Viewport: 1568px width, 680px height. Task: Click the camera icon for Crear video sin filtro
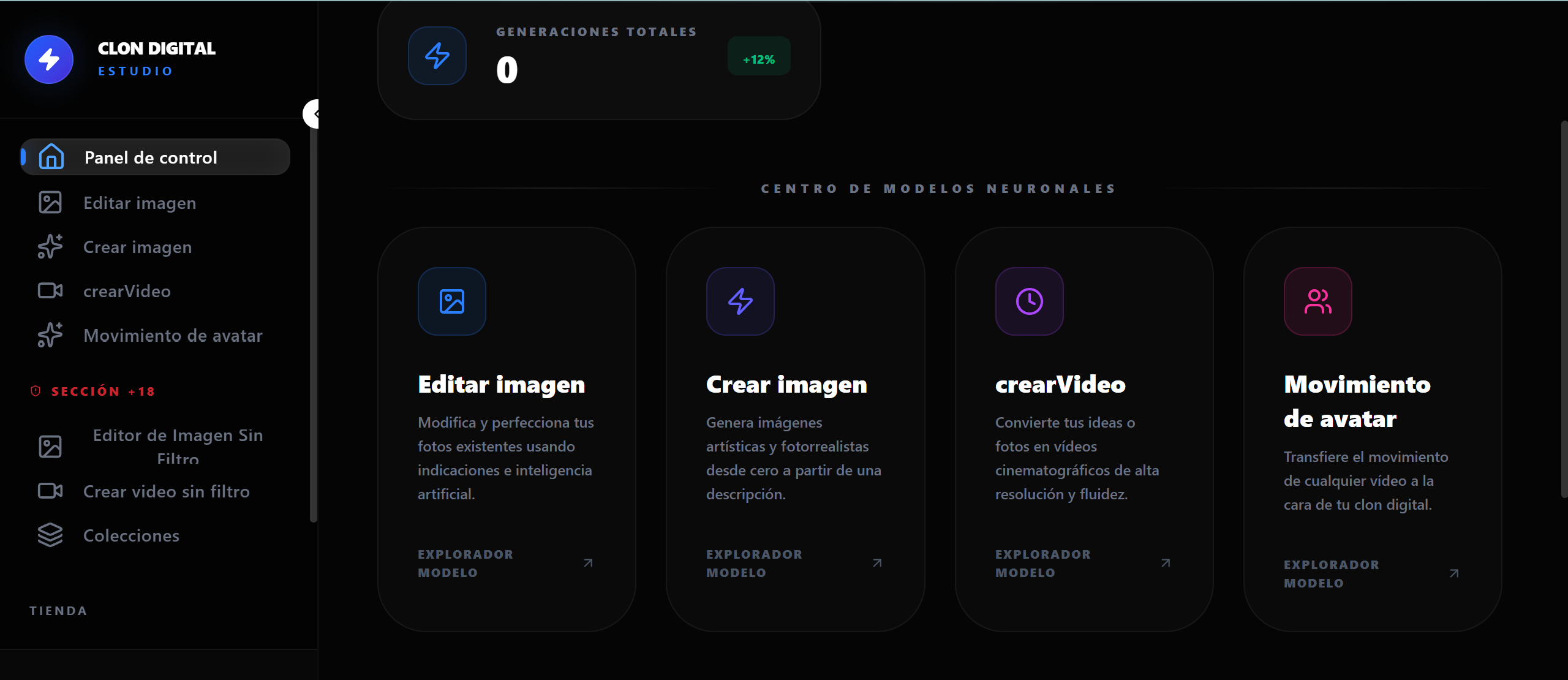pos(50,491)
